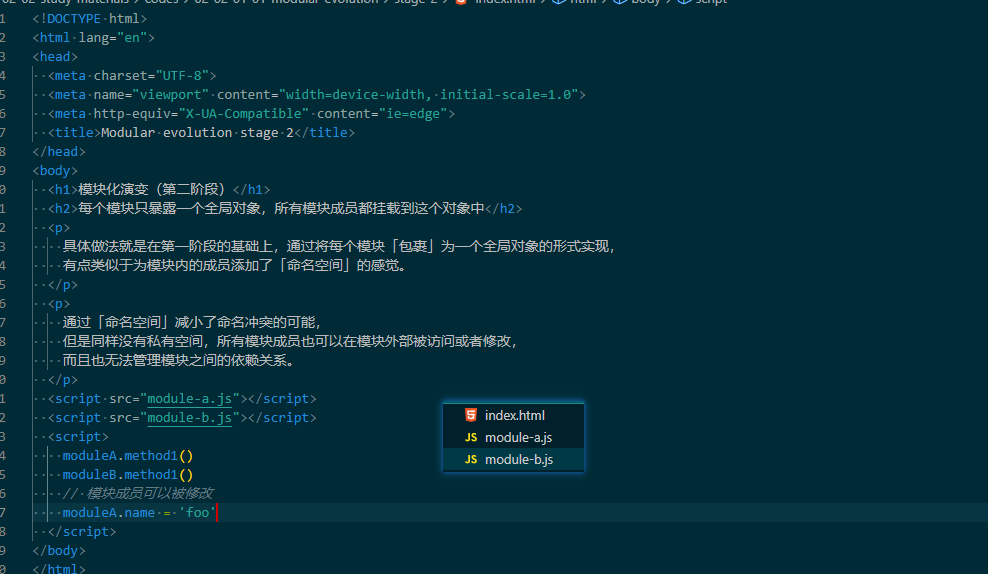Viewport: 988px width, 574px height.
Task: Click the line 而且也无法管理模块之间的依赖关系
Action: (x=178, y=360)
